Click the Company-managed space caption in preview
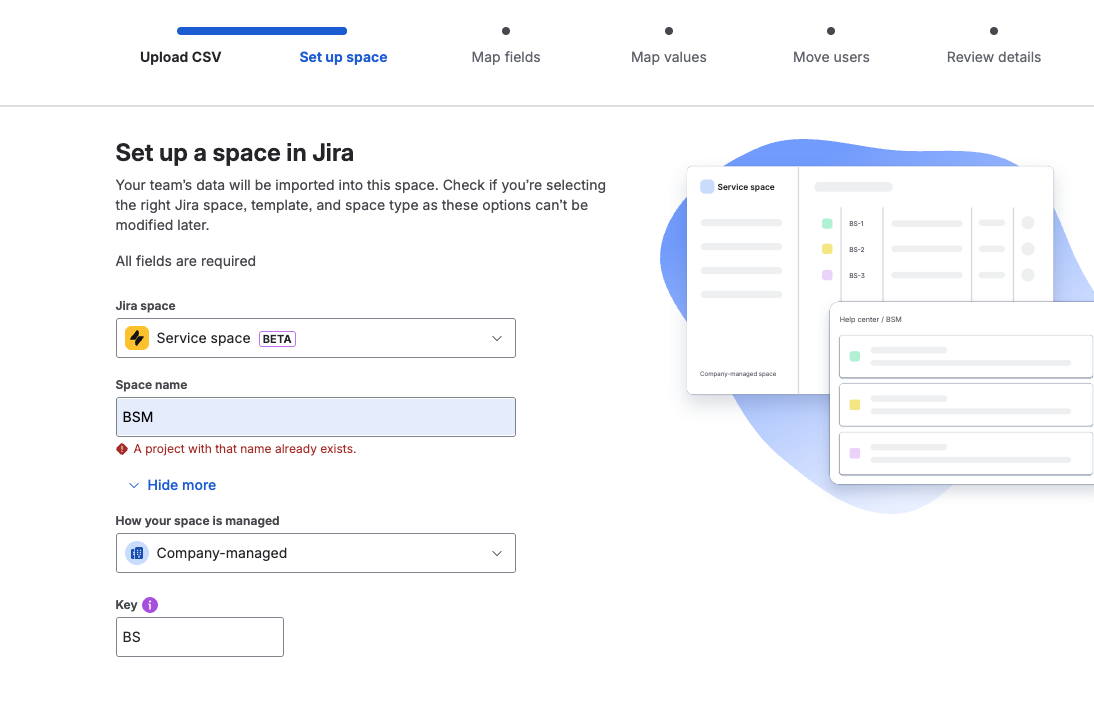The width and height of the screenshot is (1094, 715). [738, 374]
